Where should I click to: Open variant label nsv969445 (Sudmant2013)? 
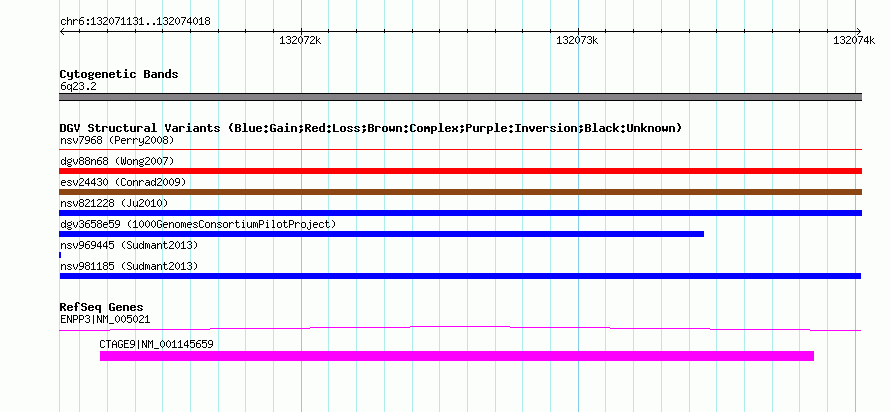(x=129, y=245)
